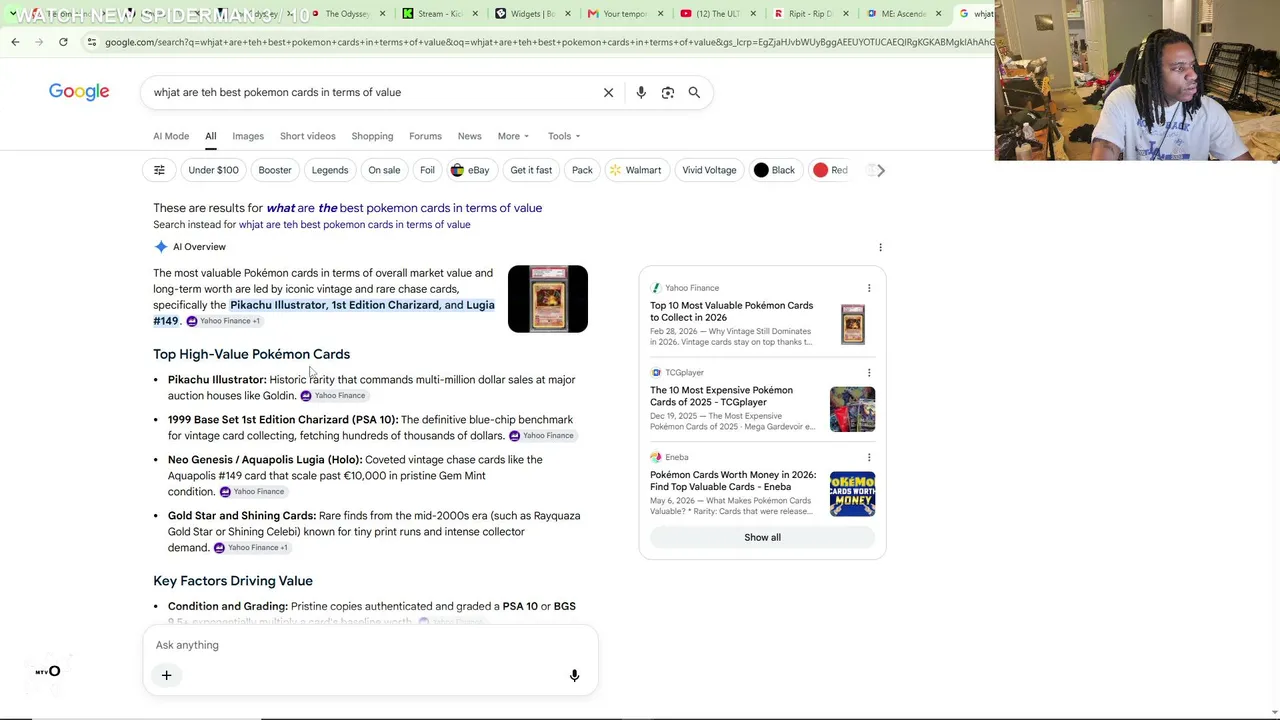This screenshot has width=1280, height=720.
Task: Open the Images search tab
Action: (x=248, y=136)
